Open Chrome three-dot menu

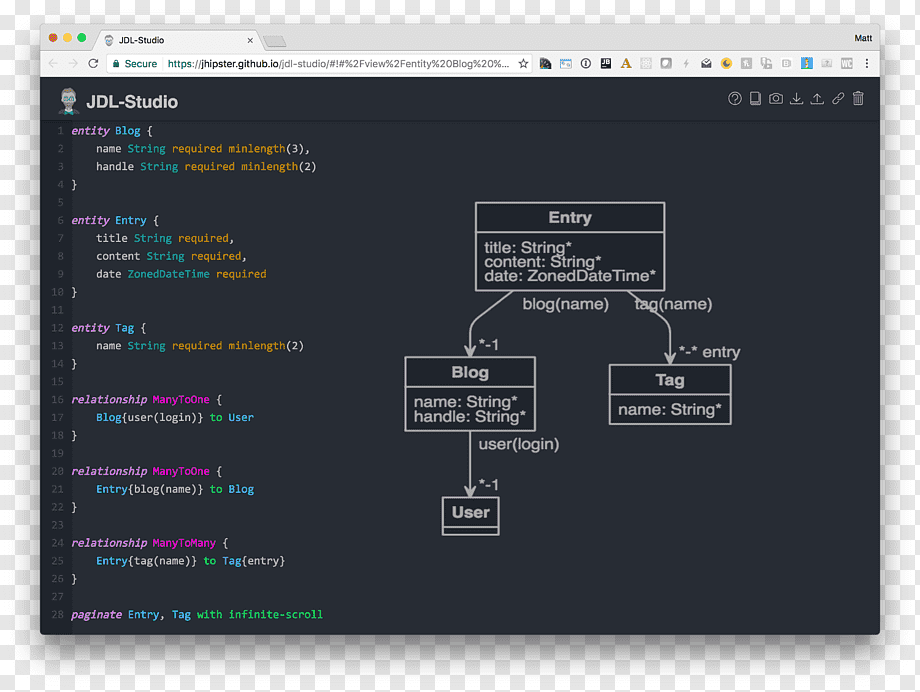pyautogui.click(x=867, y=63)
